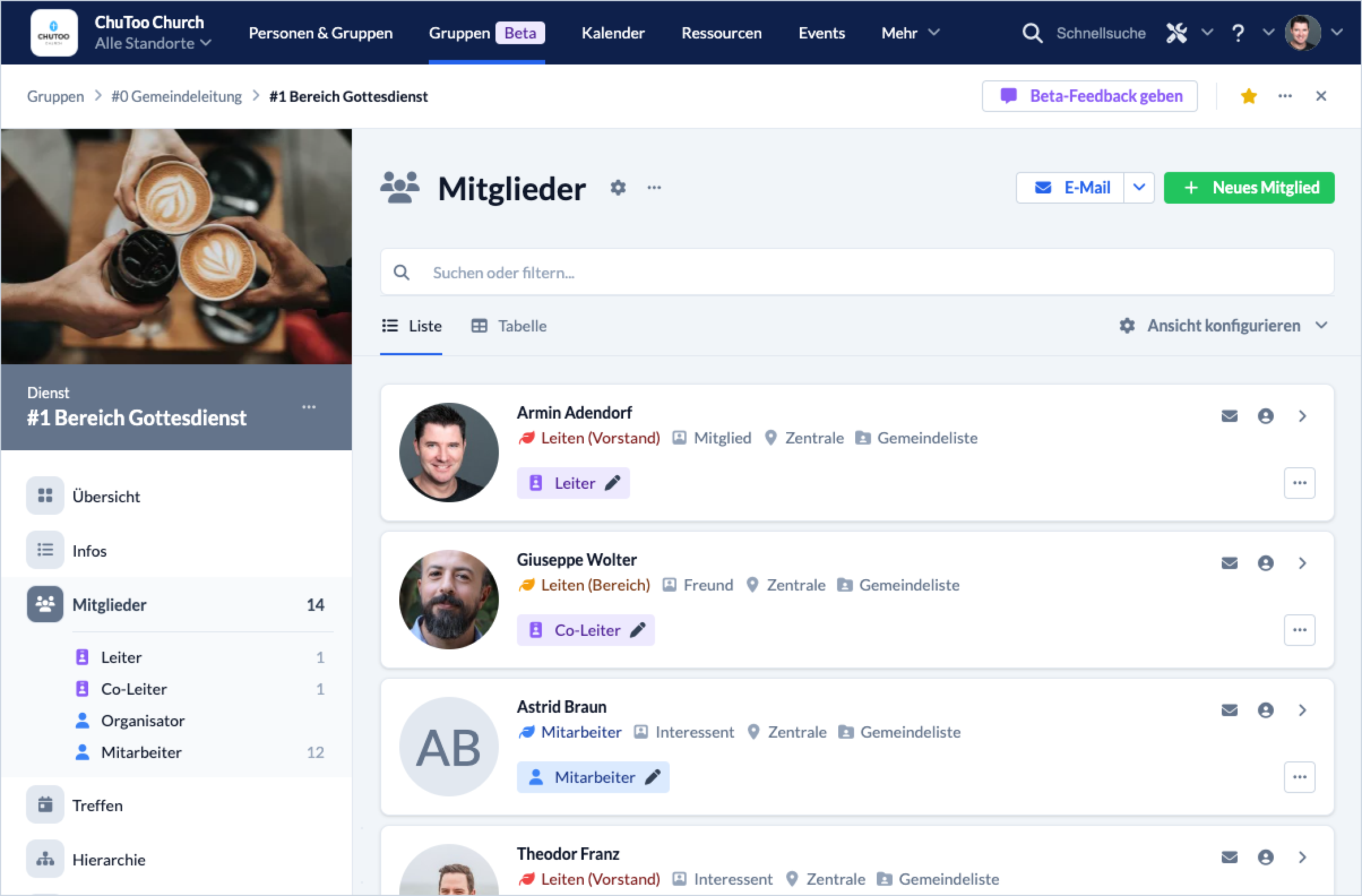1362x896 pixels.
Task: Open more options for Astrid Braun card
Action: click(x=1299, y=777)
